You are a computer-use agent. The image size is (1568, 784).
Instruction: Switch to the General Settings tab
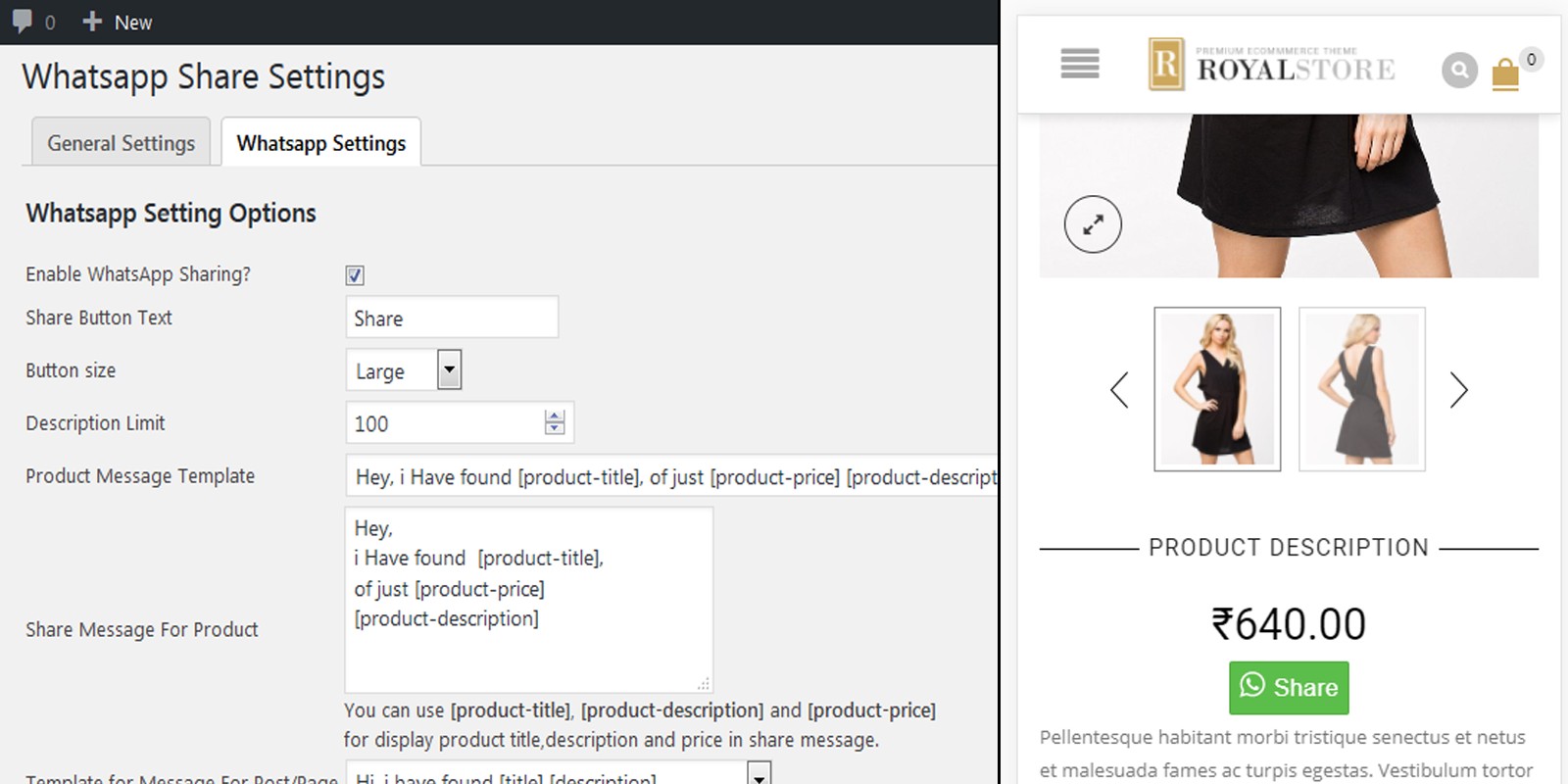tap(121, 143)
